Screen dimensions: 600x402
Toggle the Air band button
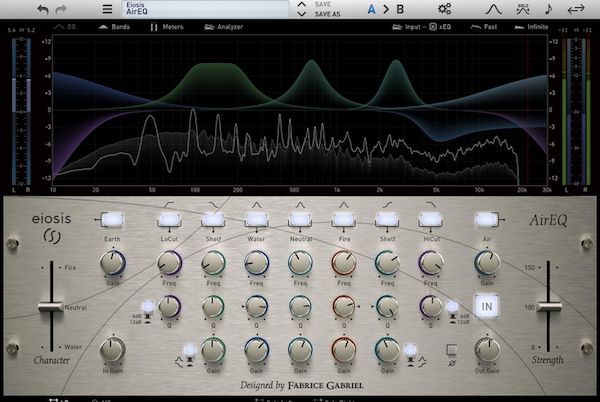(x=486, y=220)
